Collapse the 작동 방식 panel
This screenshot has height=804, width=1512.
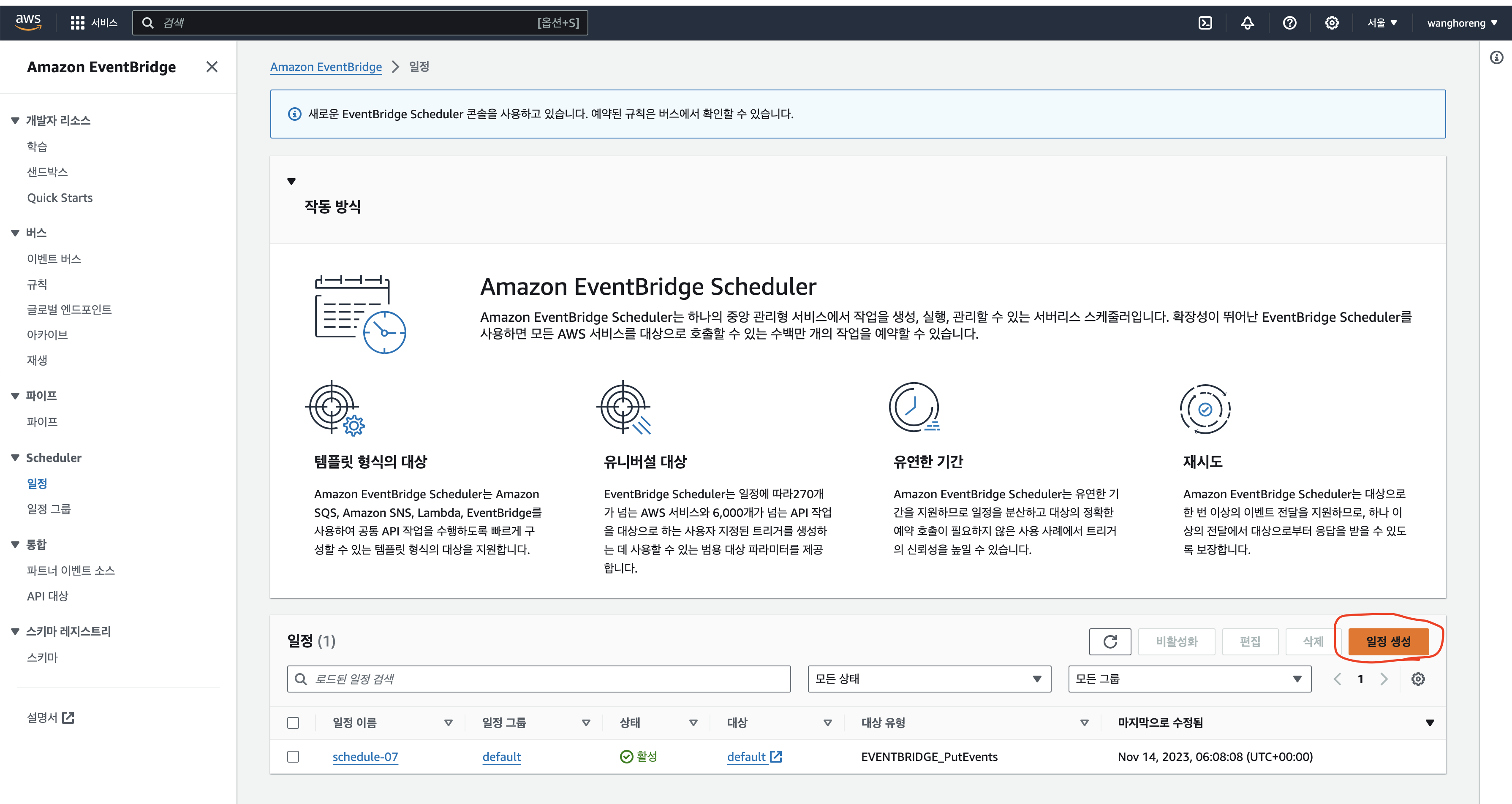pos(291,181)
